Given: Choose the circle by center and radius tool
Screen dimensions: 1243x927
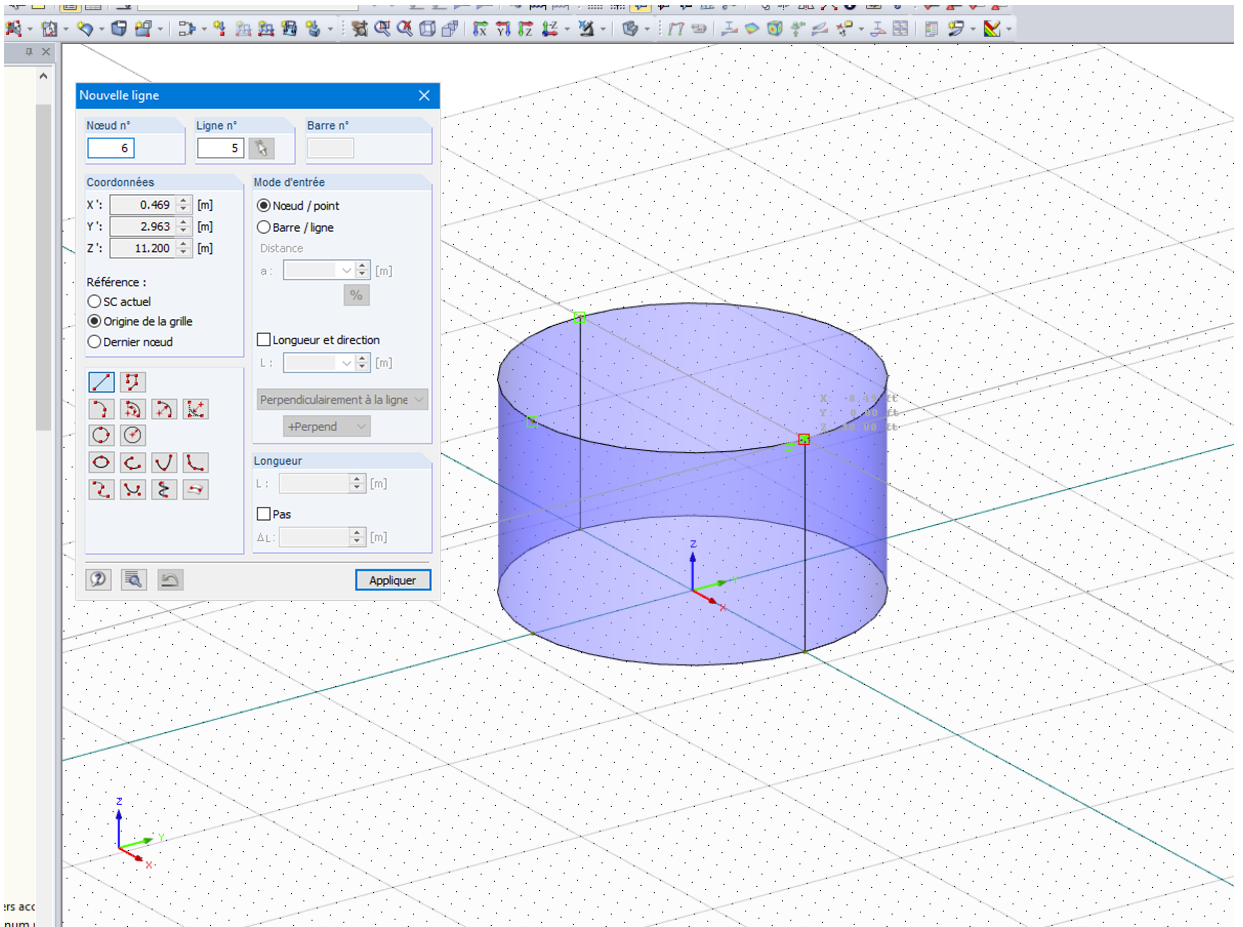Looking at the screenshot, I should [x=133, y=435].
